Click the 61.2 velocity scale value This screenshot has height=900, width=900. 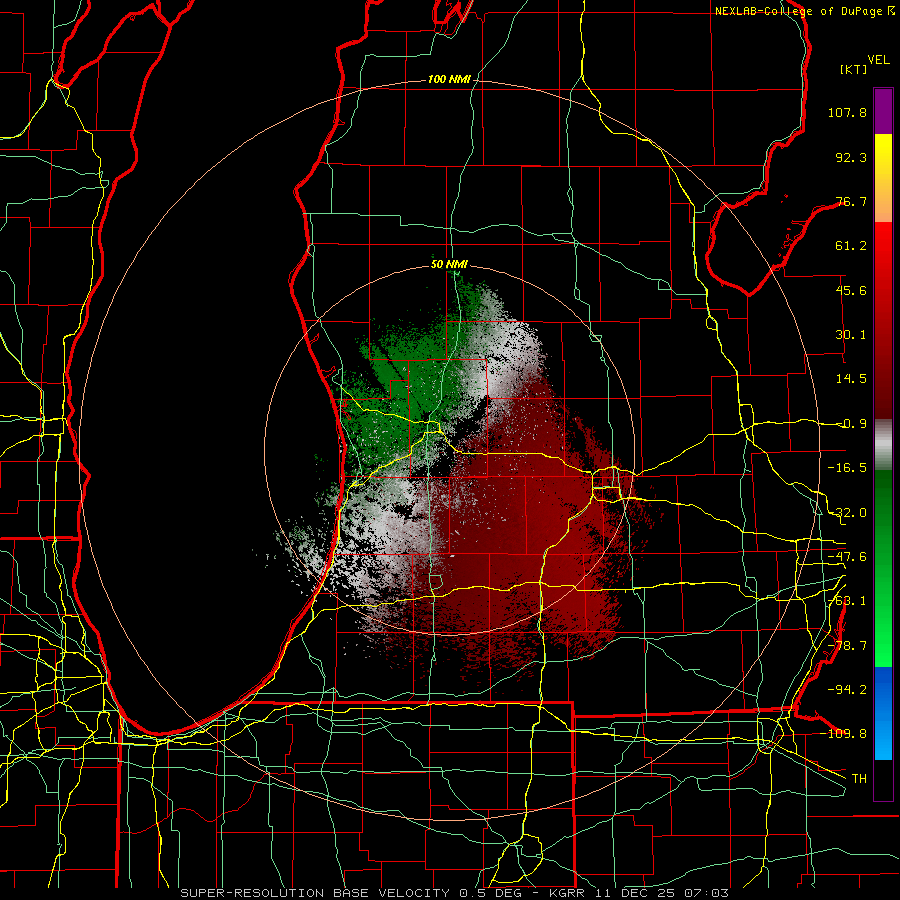coord(851,246)
